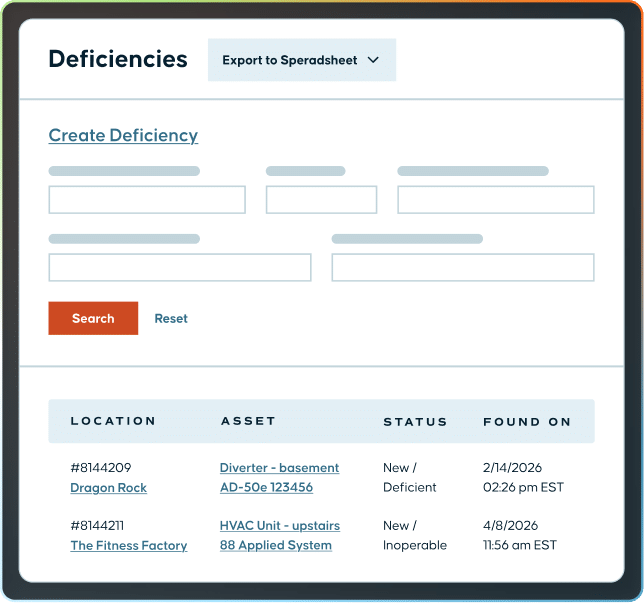The image size is (644, 603).
Task: Focus the first top-row filter field
Action: click(147, 200)
